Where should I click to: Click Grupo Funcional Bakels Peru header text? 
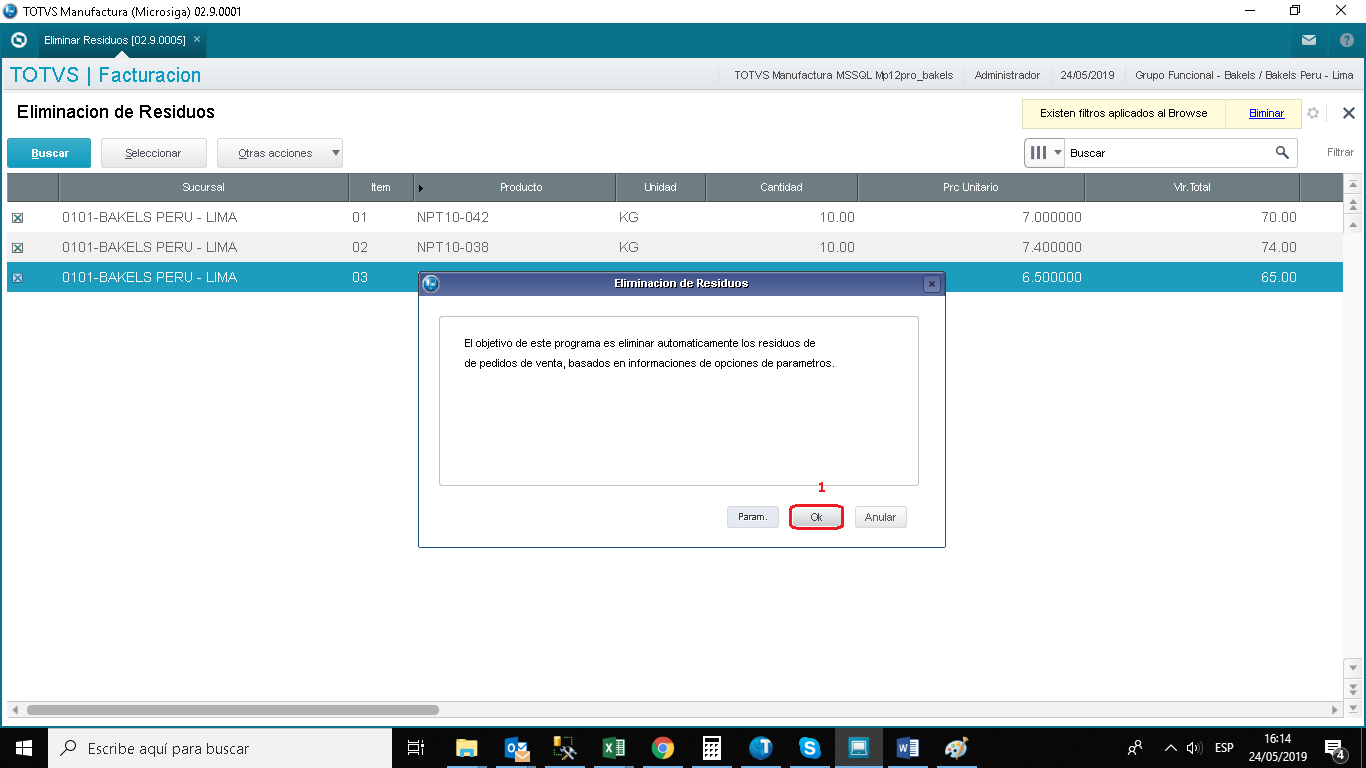point(1244,75)
